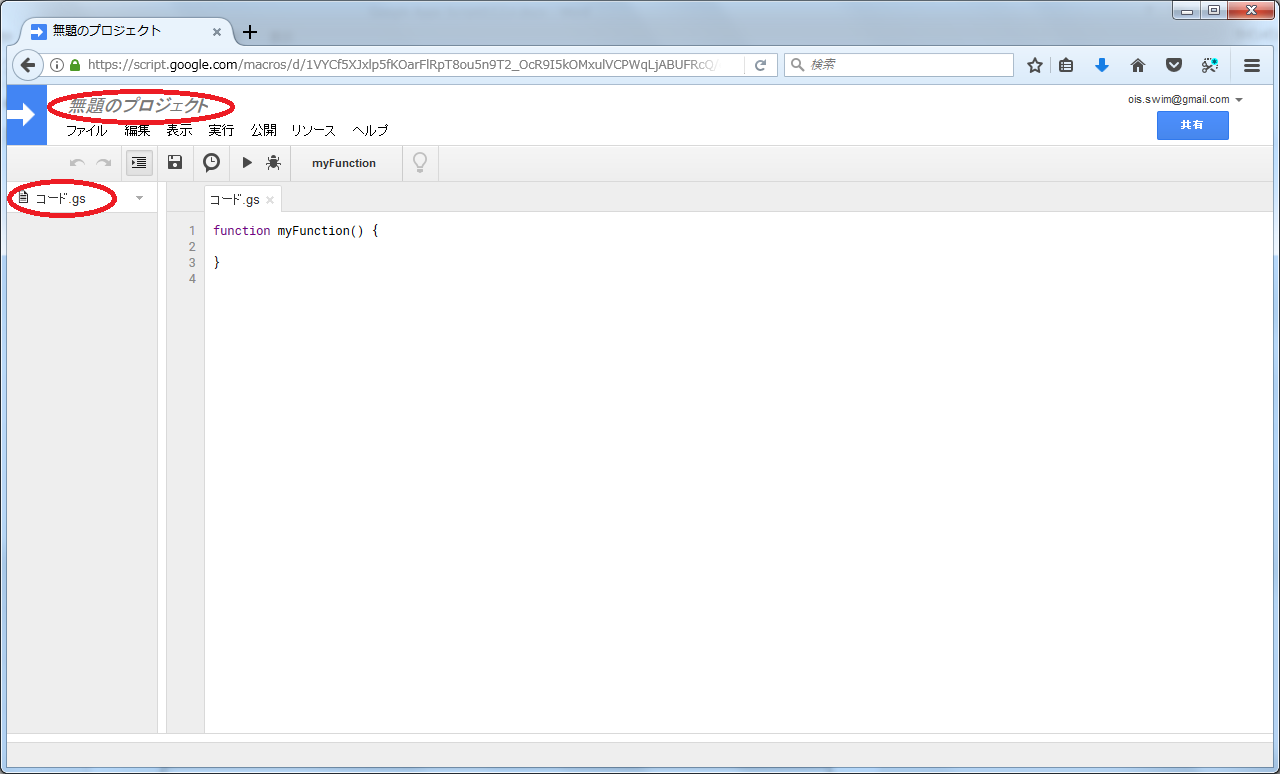This screenshot has width=1280, height=774.
Task: Open current project's triggers clock icon
Action: (211, 162)
